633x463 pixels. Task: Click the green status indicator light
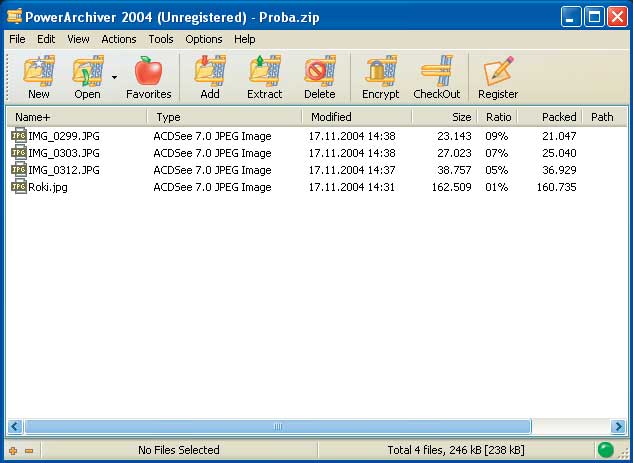click(606, 450)
